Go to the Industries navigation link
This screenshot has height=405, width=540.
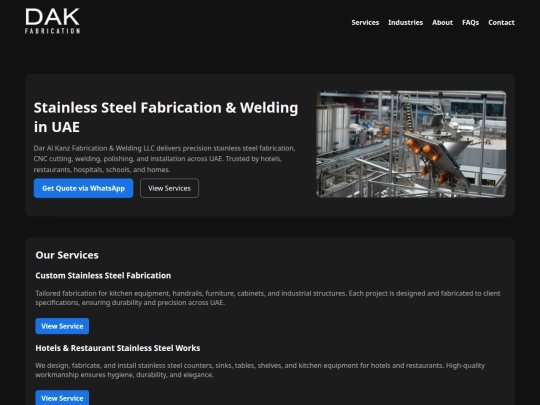click(x=405, y=22)
